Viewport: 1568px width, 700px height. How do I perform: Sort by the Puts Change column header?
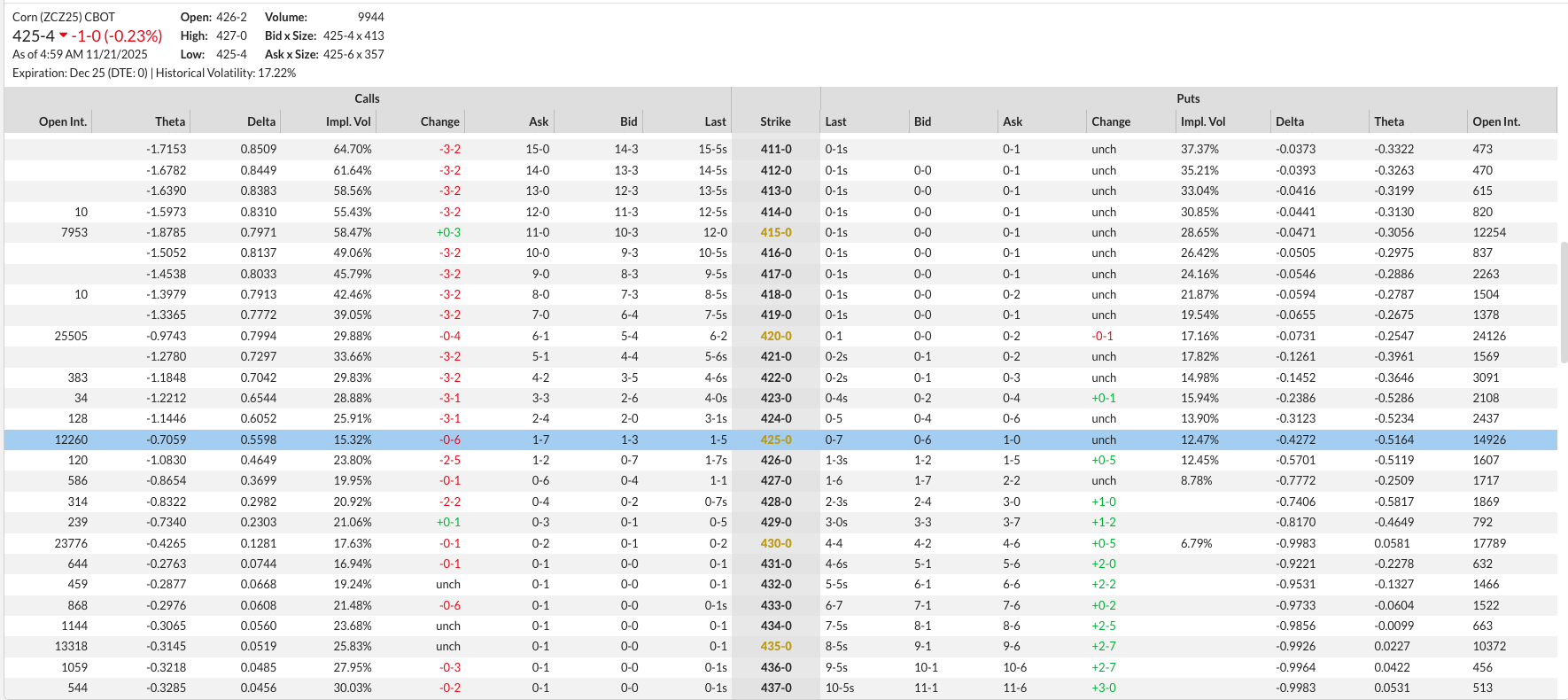point(1111,121)
